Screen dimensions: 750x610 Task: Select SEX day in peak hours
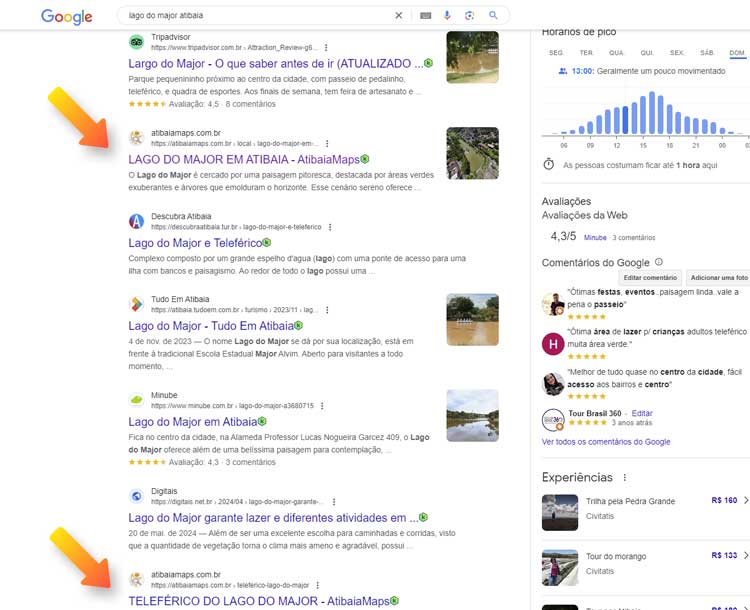pyautogui.click(x=677, y=53)
